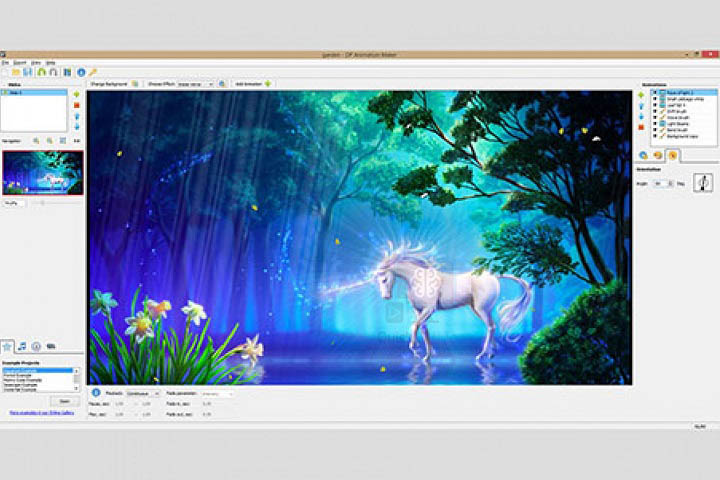The width and height of the screenshot is (720, 480).
Task: Move the slide up in Slides panel
Action: point(77,117)
